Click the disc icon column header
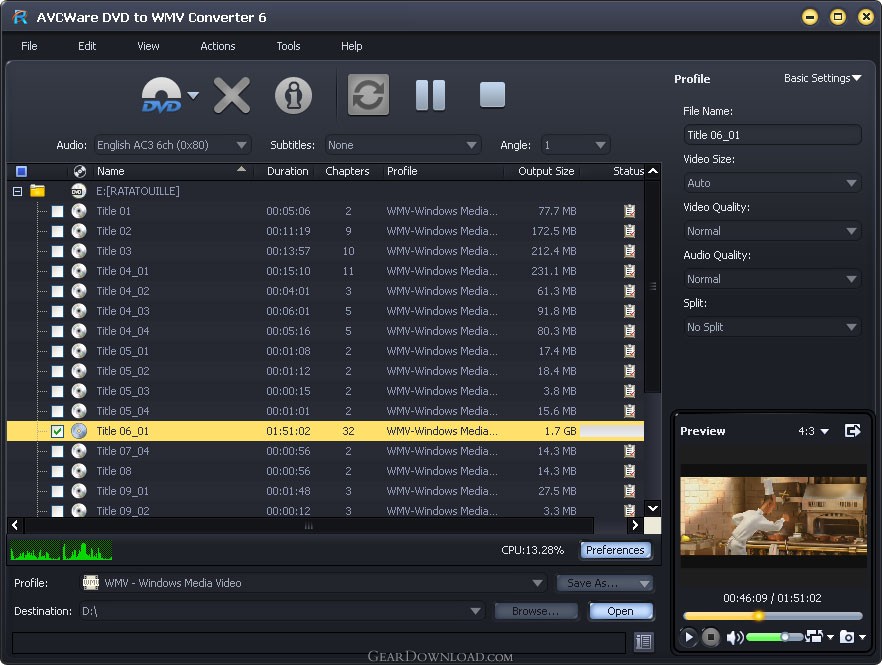Screen dimensions: 882x665 tap(80, 171)
